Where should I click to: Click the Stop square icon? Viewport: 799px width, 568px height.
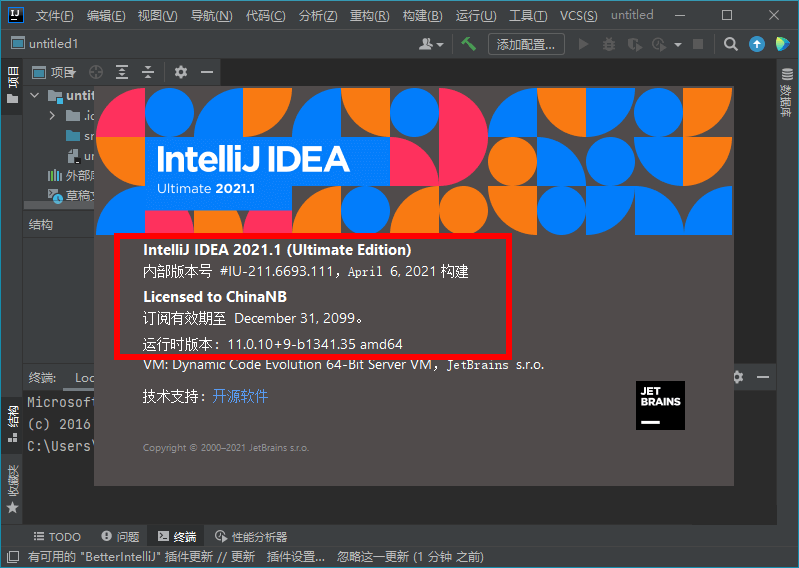pyautogui.click(x=698, y=45)
